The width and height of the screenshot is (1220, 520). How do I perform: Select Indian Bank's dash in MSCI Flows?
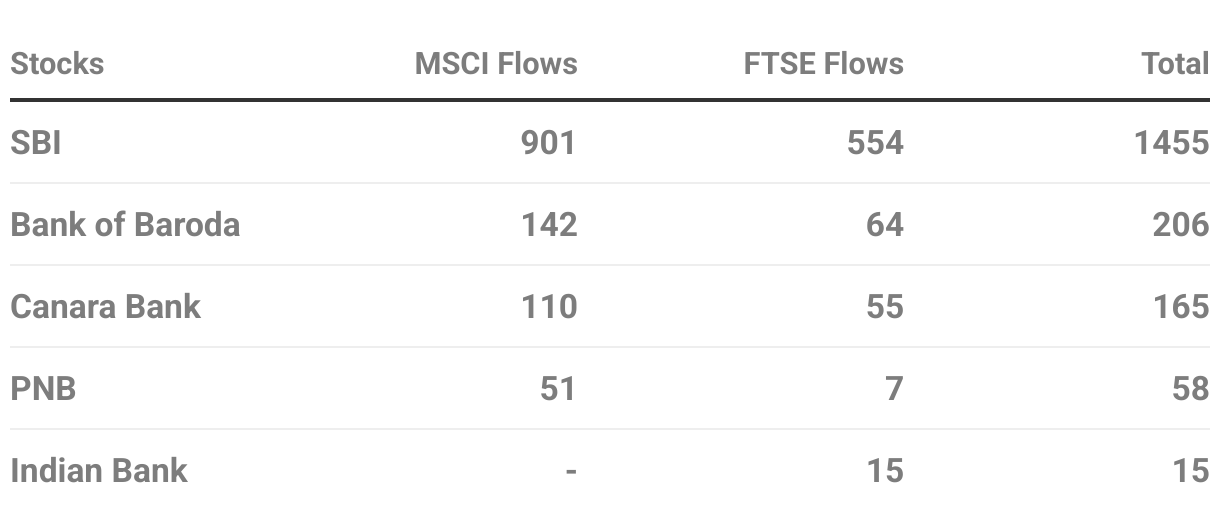tap(571, 471)
